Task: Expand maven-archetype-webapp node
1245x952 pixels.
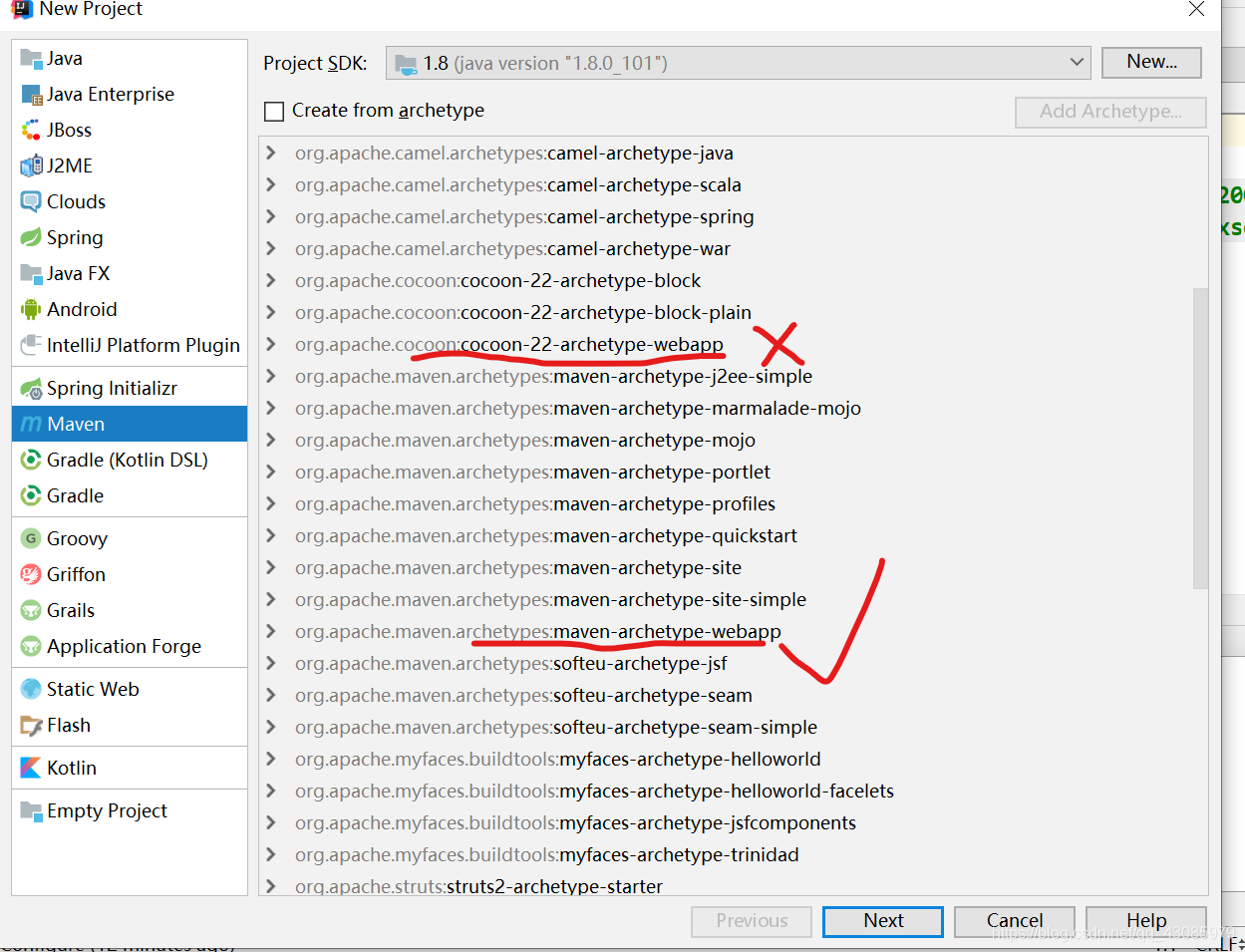Action: point(270,631)
